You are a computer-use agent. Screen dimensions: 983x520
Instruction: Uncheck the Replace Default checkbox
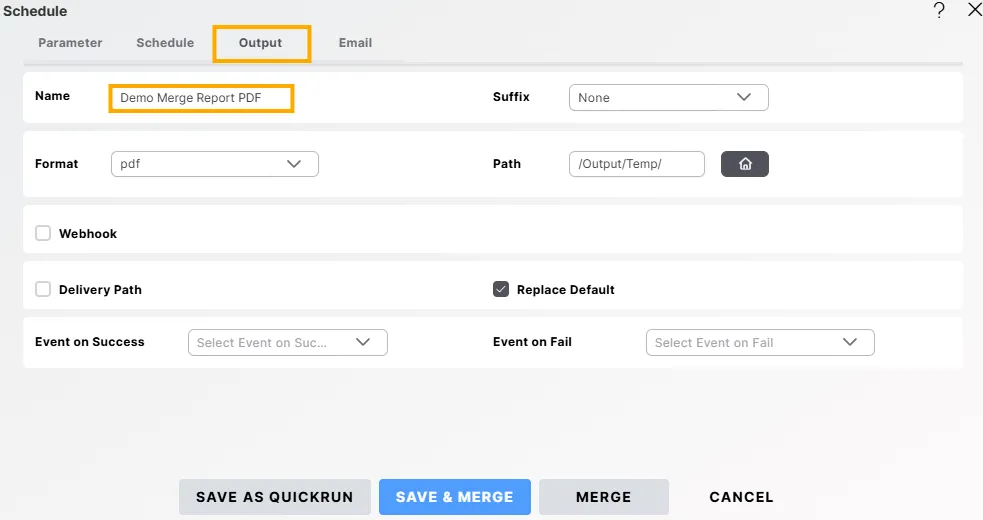[501, 289]
